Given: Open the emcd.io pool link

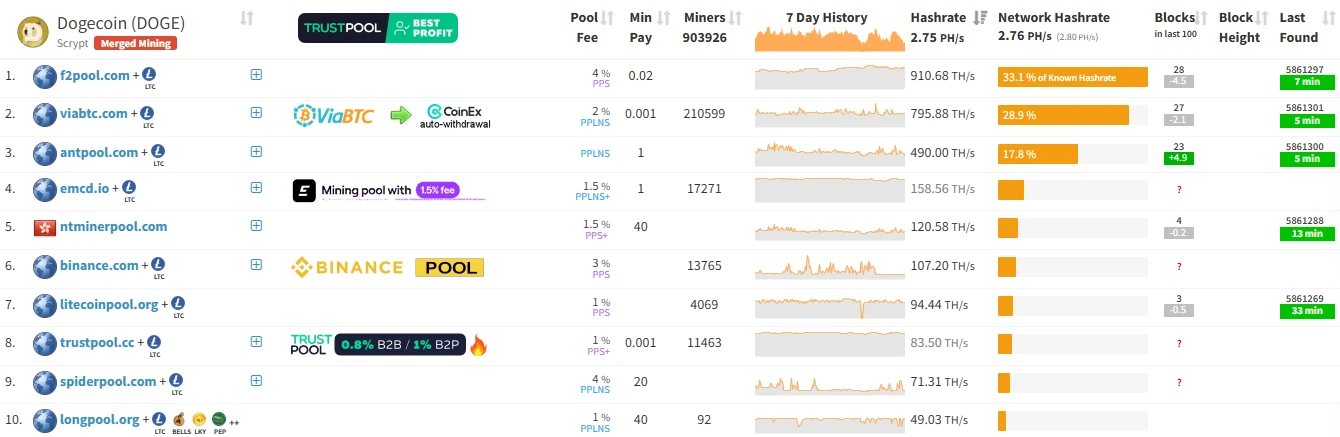Looking at the screenshot, I should (83, 188).
